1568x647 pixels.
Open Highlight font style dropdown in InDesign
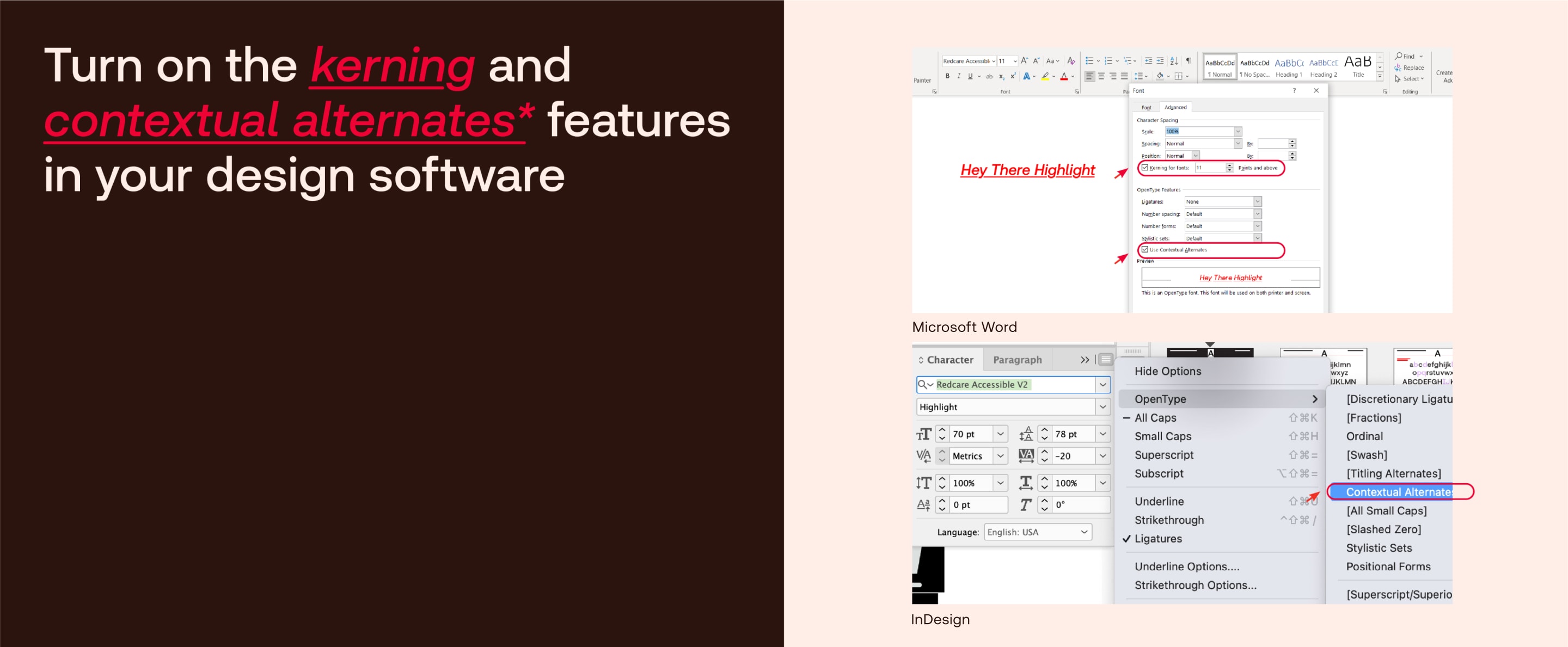pos(1102,406)
